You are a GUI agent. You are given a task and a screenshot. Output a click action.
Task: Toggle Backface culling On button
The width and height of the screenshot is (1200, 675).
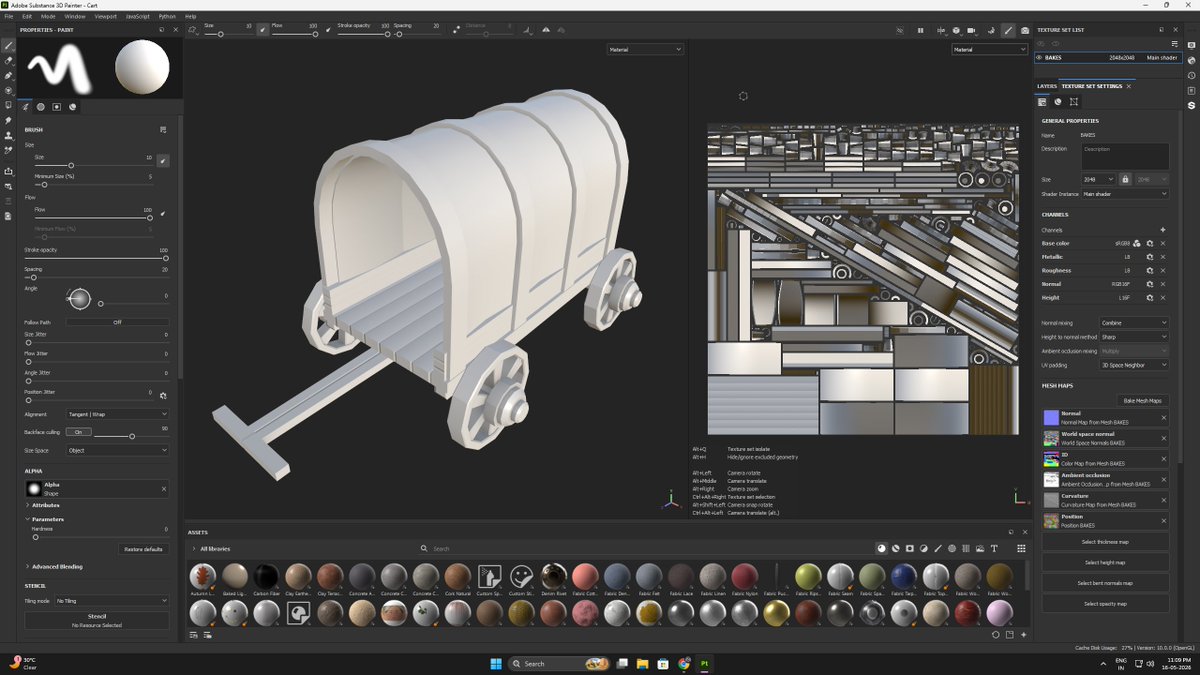tap(79, 432)
